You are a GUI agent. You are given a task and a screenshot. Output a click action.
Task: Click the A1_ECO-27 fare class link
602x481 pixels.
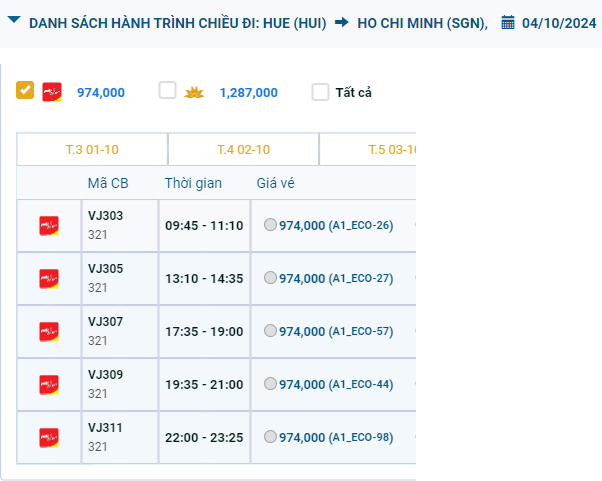(x=361, y=278)
